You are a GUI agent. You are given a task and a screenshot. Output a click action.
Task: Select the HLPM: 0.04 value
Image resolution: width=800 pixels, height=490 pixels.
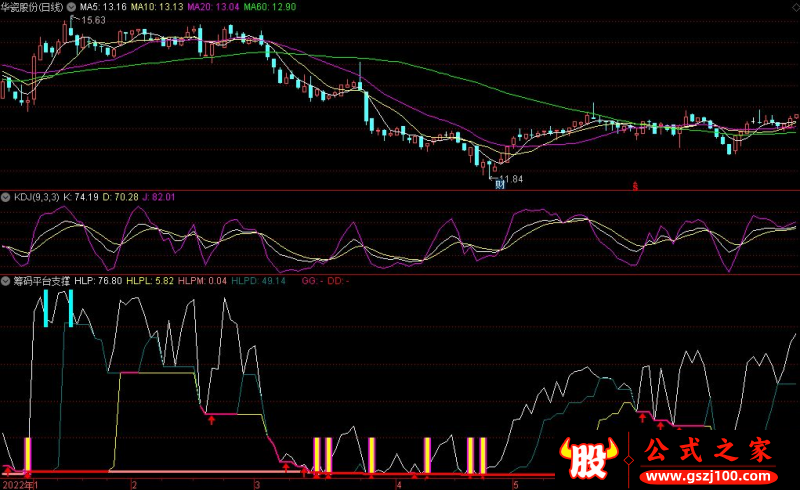click(202, 281)
